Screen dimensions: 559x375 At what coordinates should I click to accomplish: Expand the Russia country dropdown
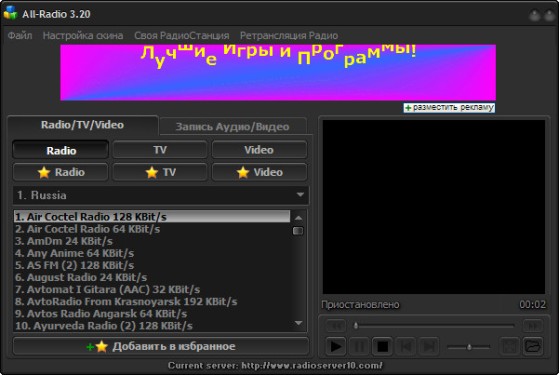point(161,195)
